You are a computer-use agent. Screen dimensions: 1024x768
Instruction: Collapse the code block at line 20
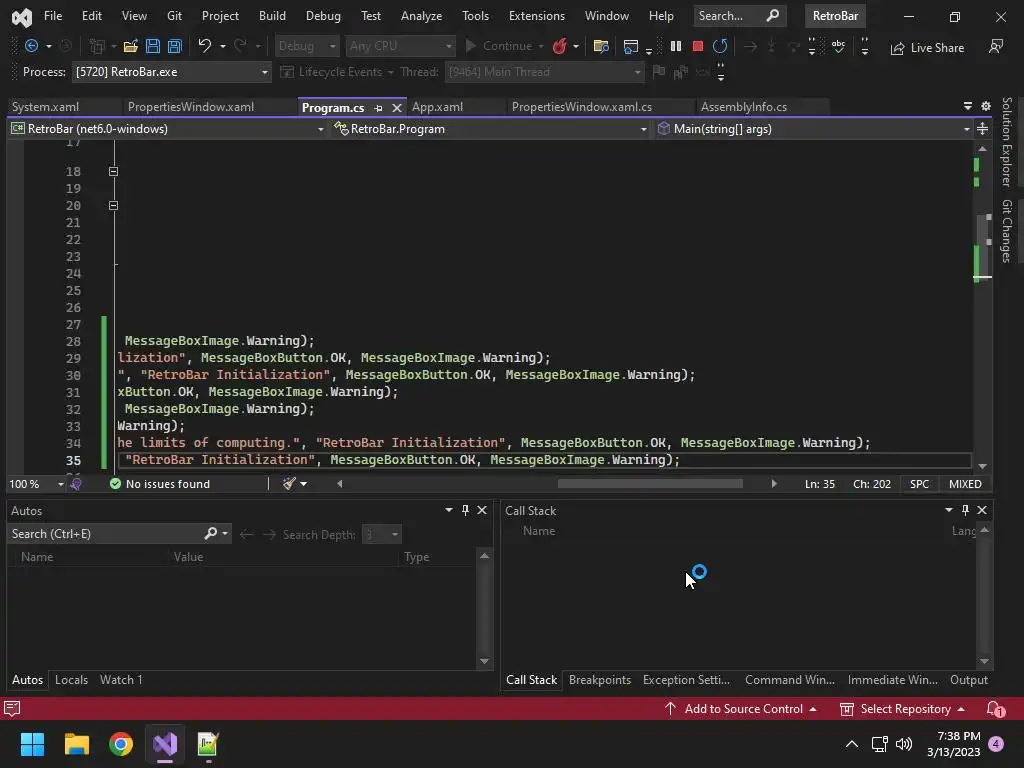[113, 205]
